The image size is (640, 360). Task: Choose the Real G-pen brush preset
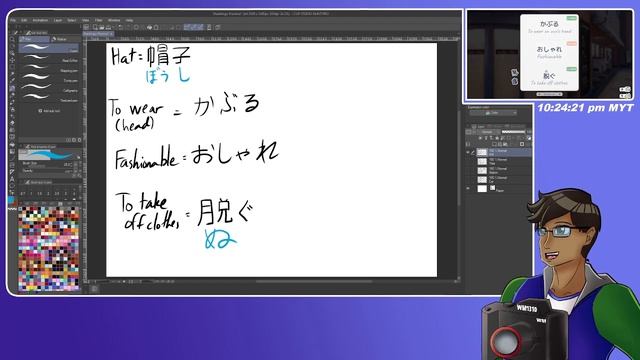[49, 59]
